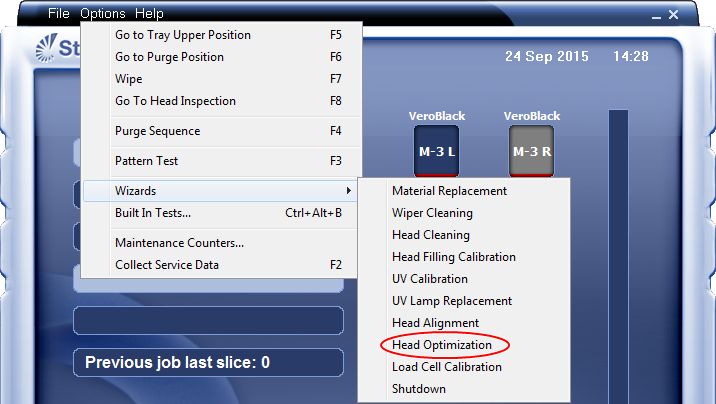Select Go to Purge Position

(169, 57)
